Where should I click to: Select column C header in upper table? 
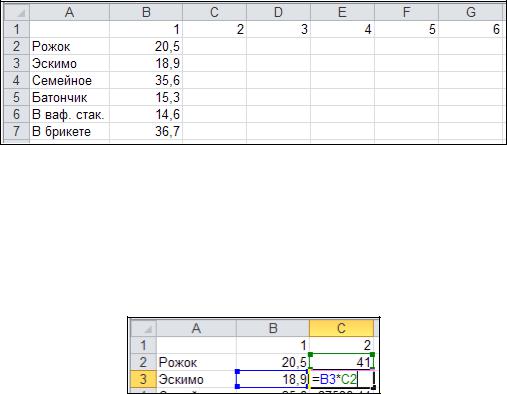click(x=214, y=12)
